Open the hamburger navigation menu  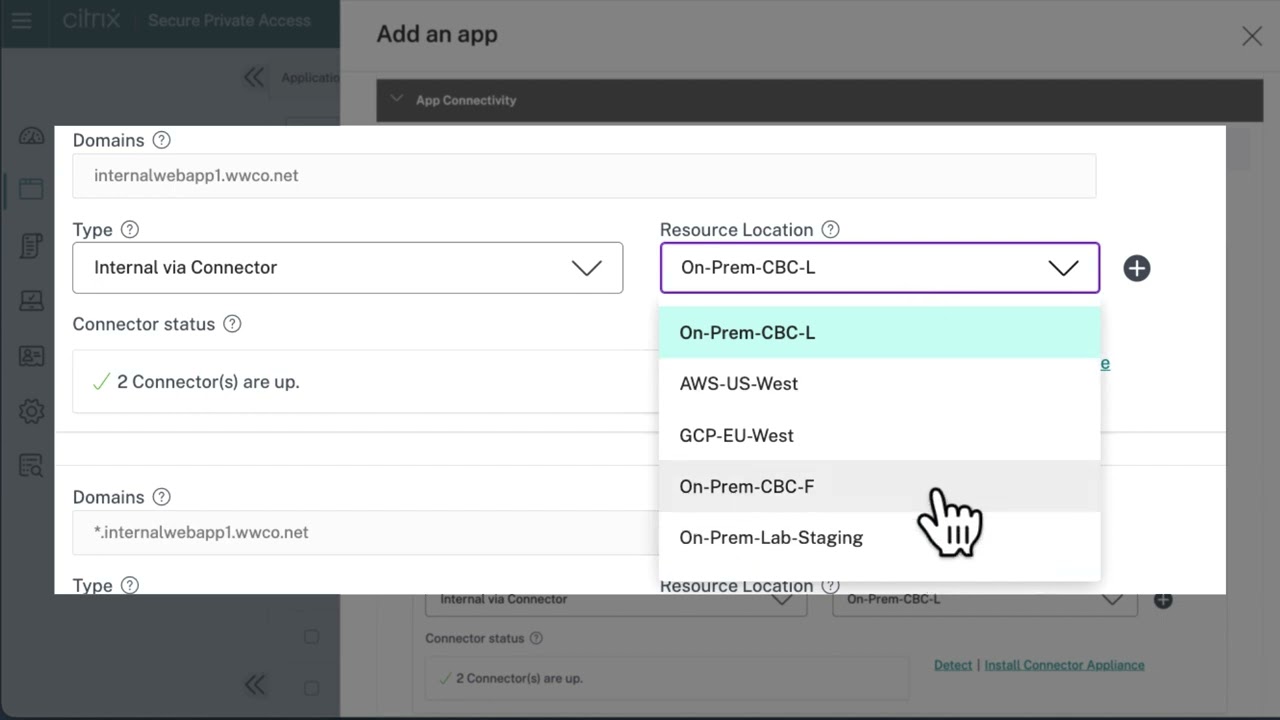coord(22,22)
